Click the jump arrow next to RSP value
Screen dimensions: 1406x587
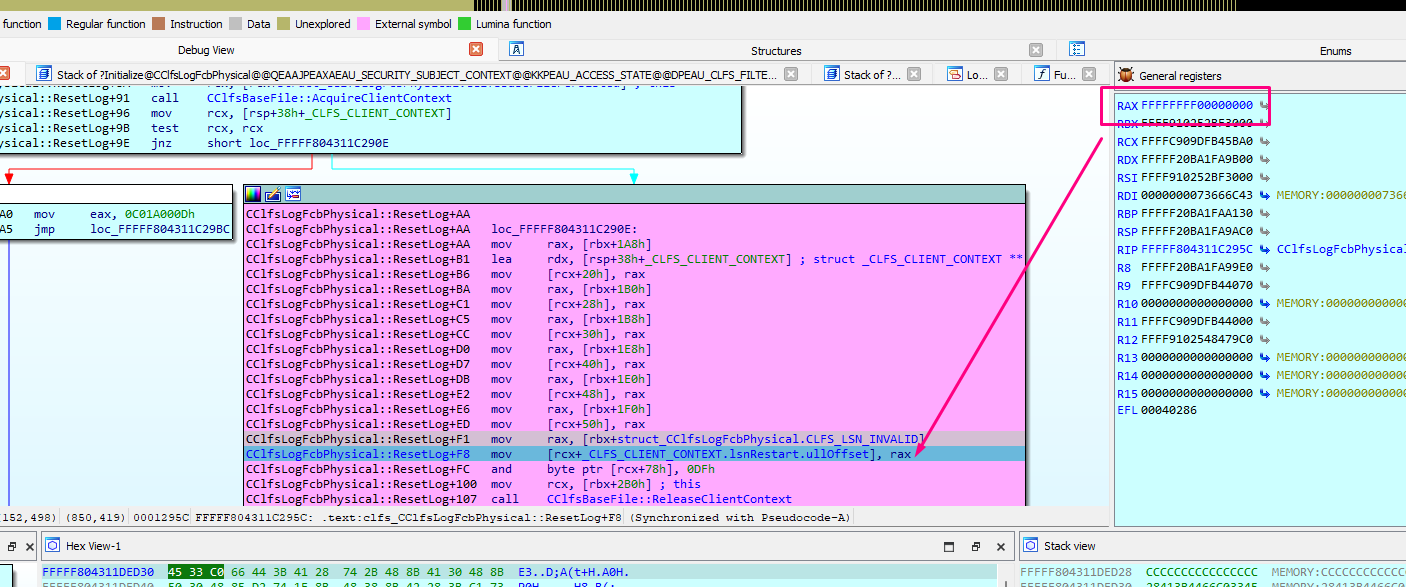pos(1264,231)
